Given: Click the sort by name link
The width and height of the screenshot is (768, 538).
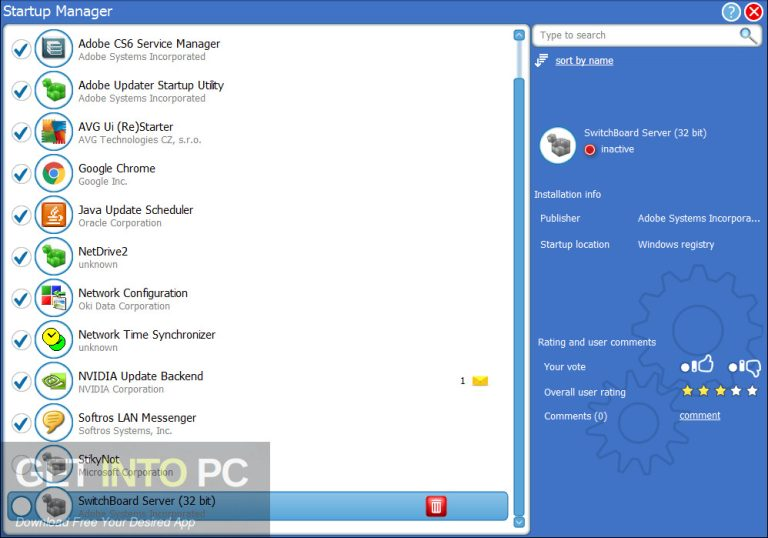Looking at the screenshot, I should [x=584, y=61].
